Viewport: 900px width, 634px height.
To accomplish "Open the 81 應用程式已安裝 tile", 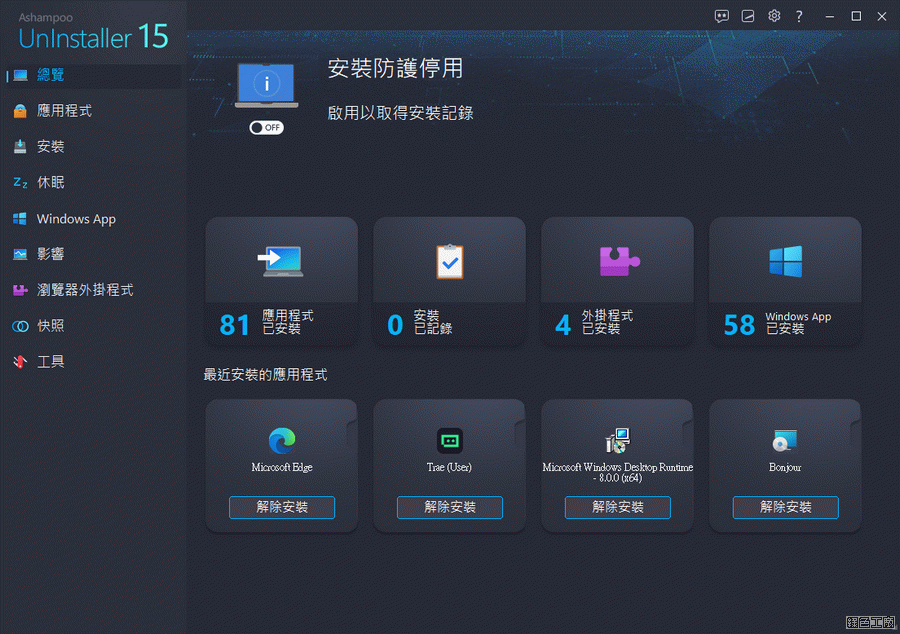I will tap(281, 282).
